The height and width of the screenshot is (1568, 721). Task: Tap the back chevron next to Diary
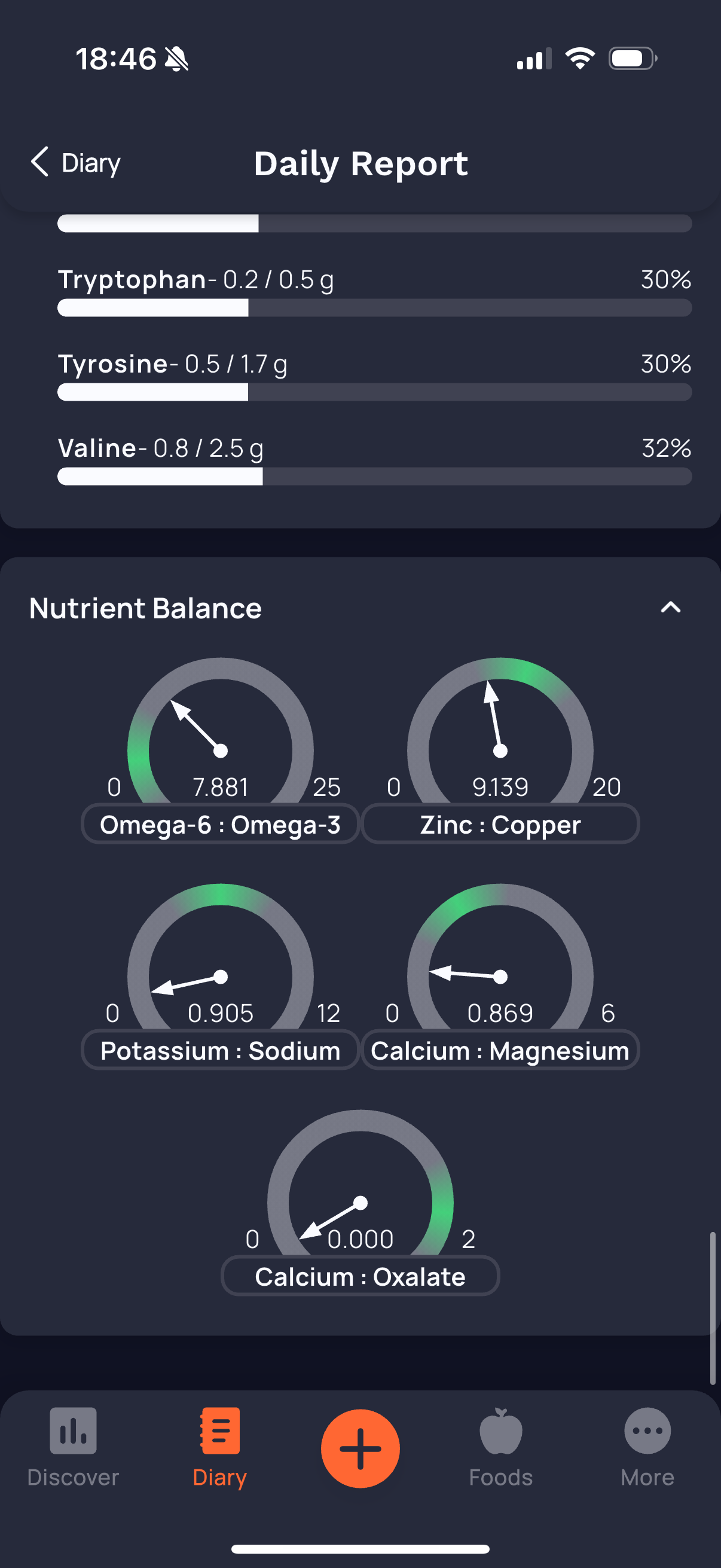tap(39, 162)
